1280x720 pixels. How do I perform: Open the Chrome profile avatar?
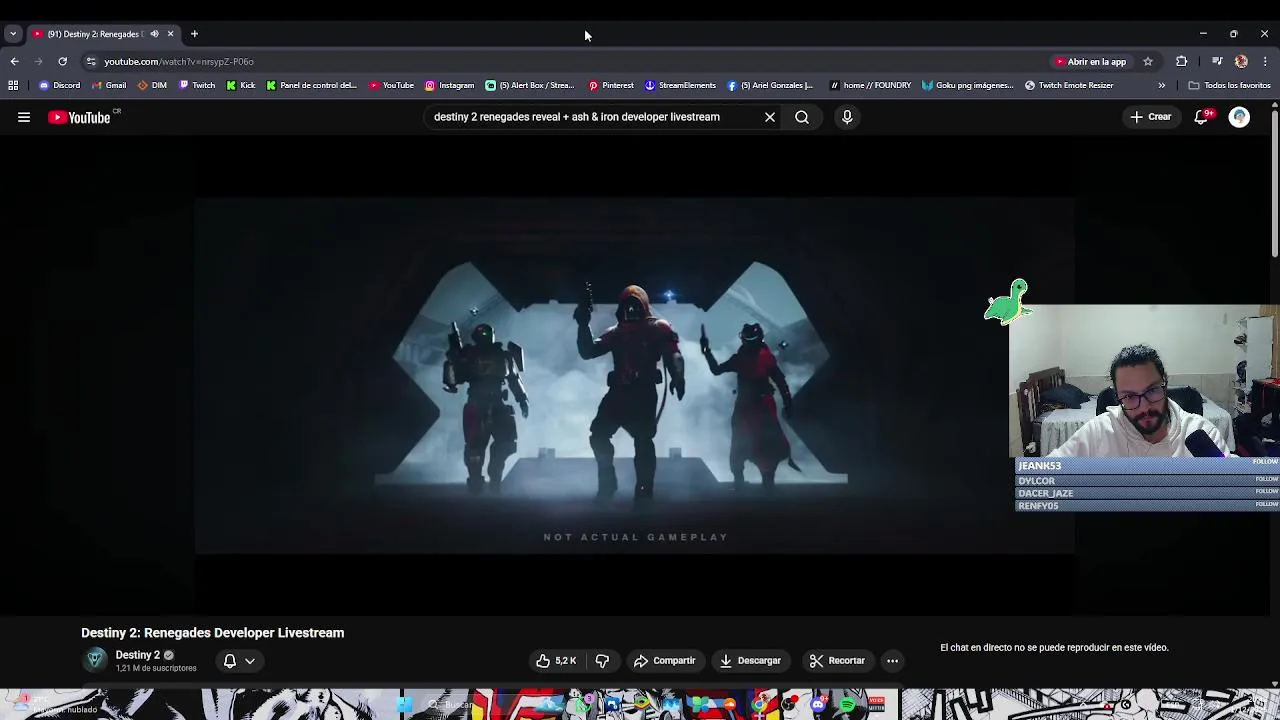[1241, 61]
